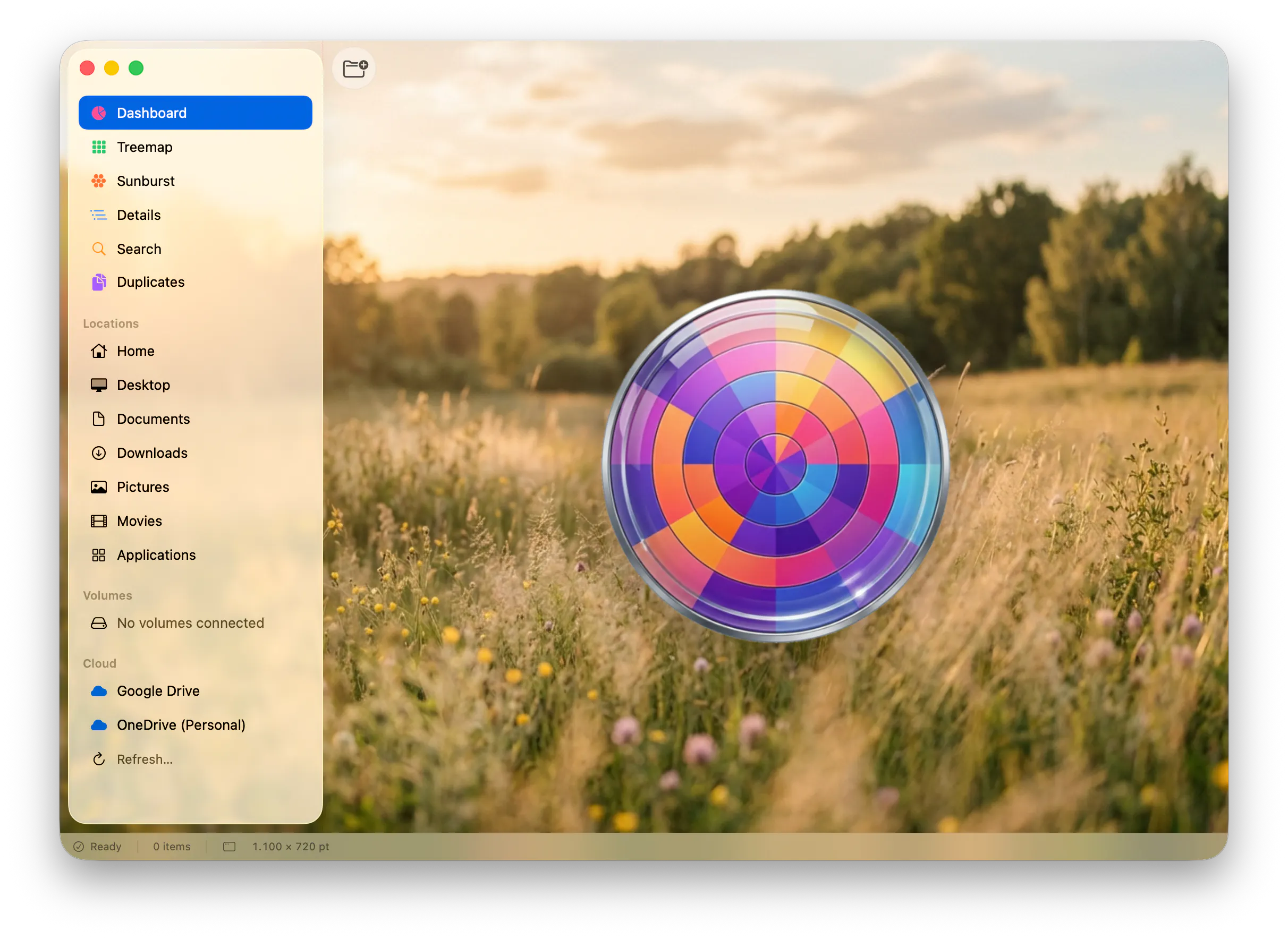Click the Desktop monitor icon
This screenshot has height=939, width=1288.
pos(99,386)
